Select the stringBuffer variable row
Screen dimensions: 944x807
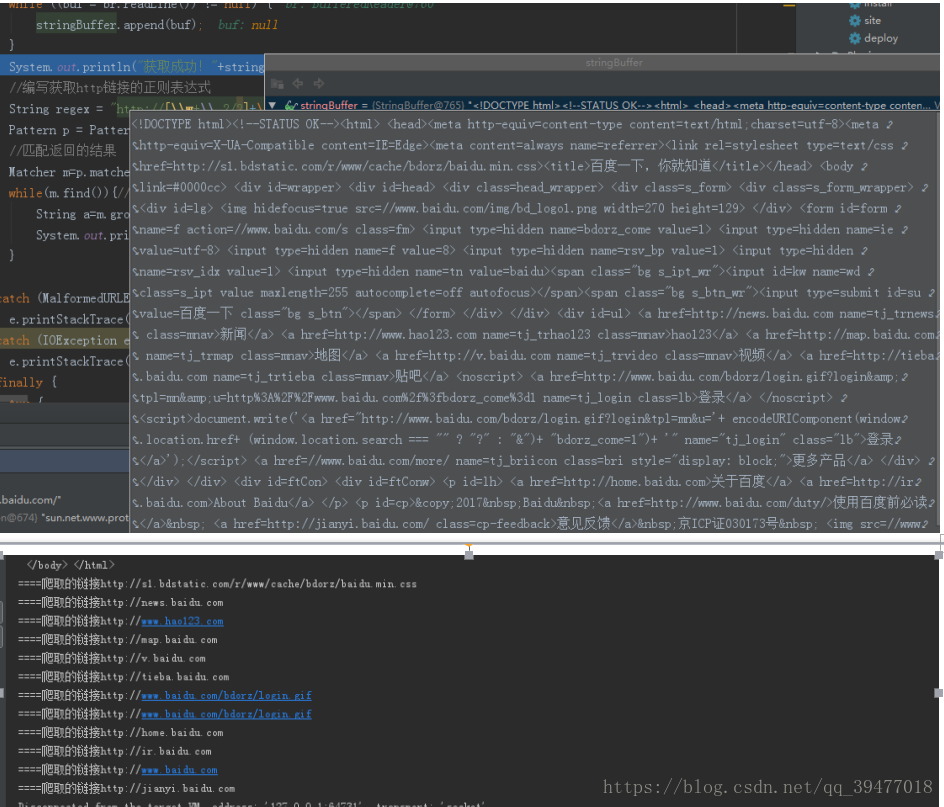[x=602, y=105]
